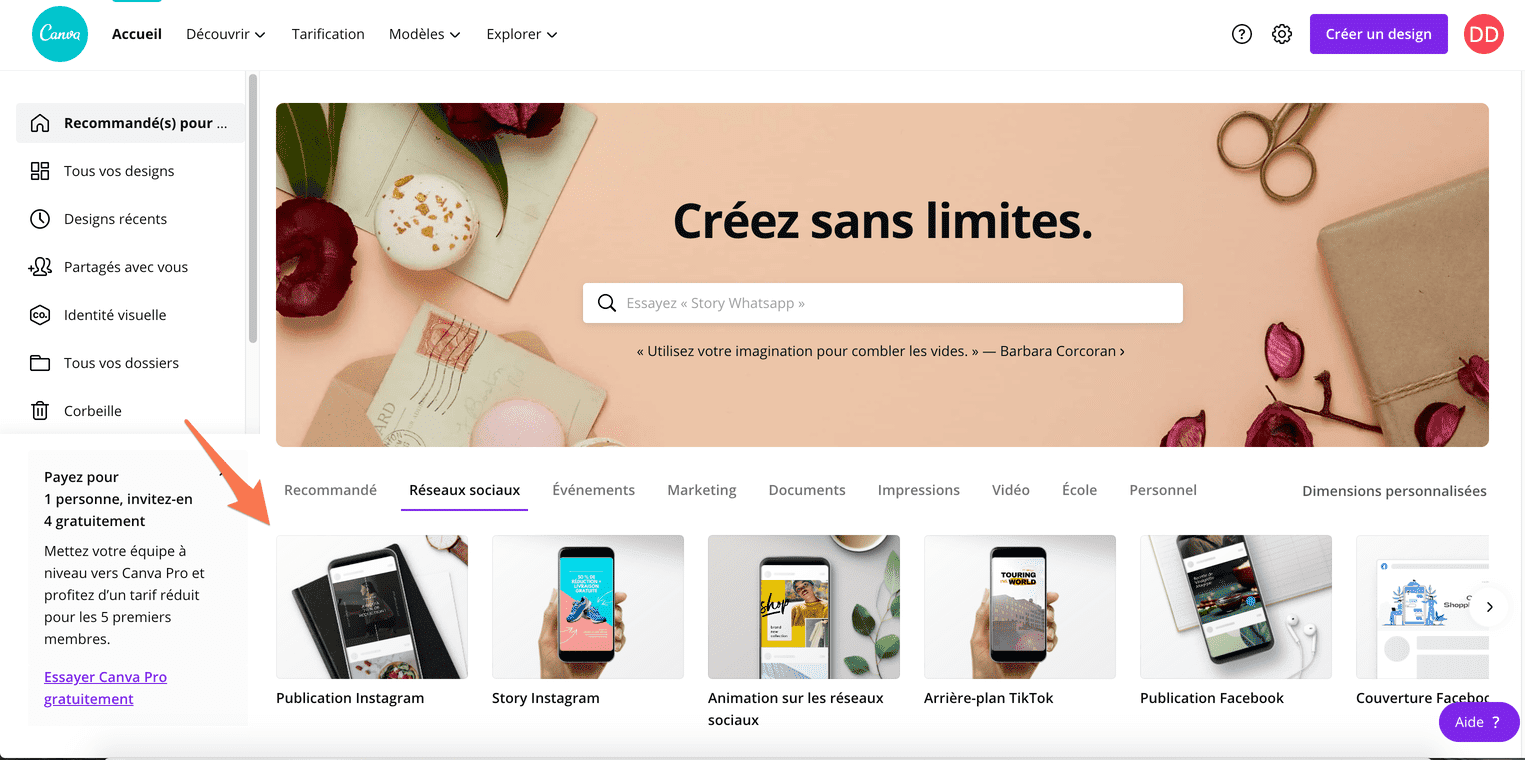Expand the Explorer dropdown menu
This screenshot has height=760, width=1525.
522,34
